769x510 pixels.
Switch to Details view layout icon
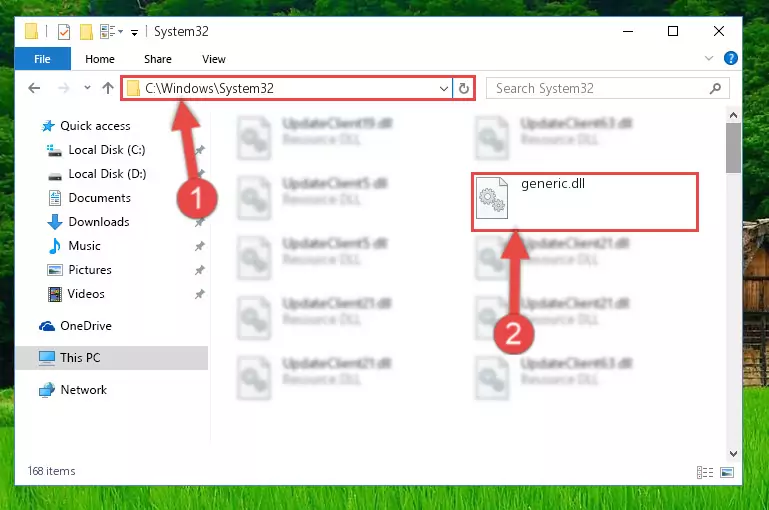pos(705,472)
